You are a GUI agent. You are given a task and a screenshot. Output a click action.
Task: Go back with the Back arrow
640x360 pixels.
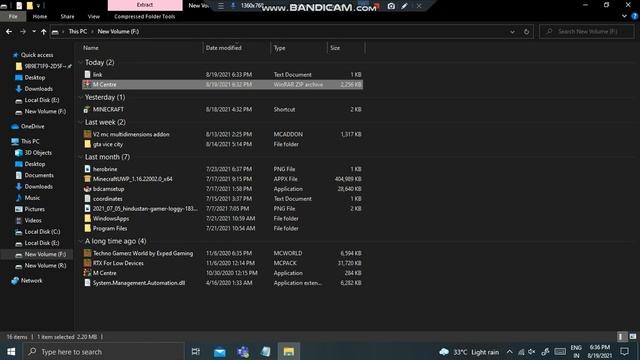point(9,31)
